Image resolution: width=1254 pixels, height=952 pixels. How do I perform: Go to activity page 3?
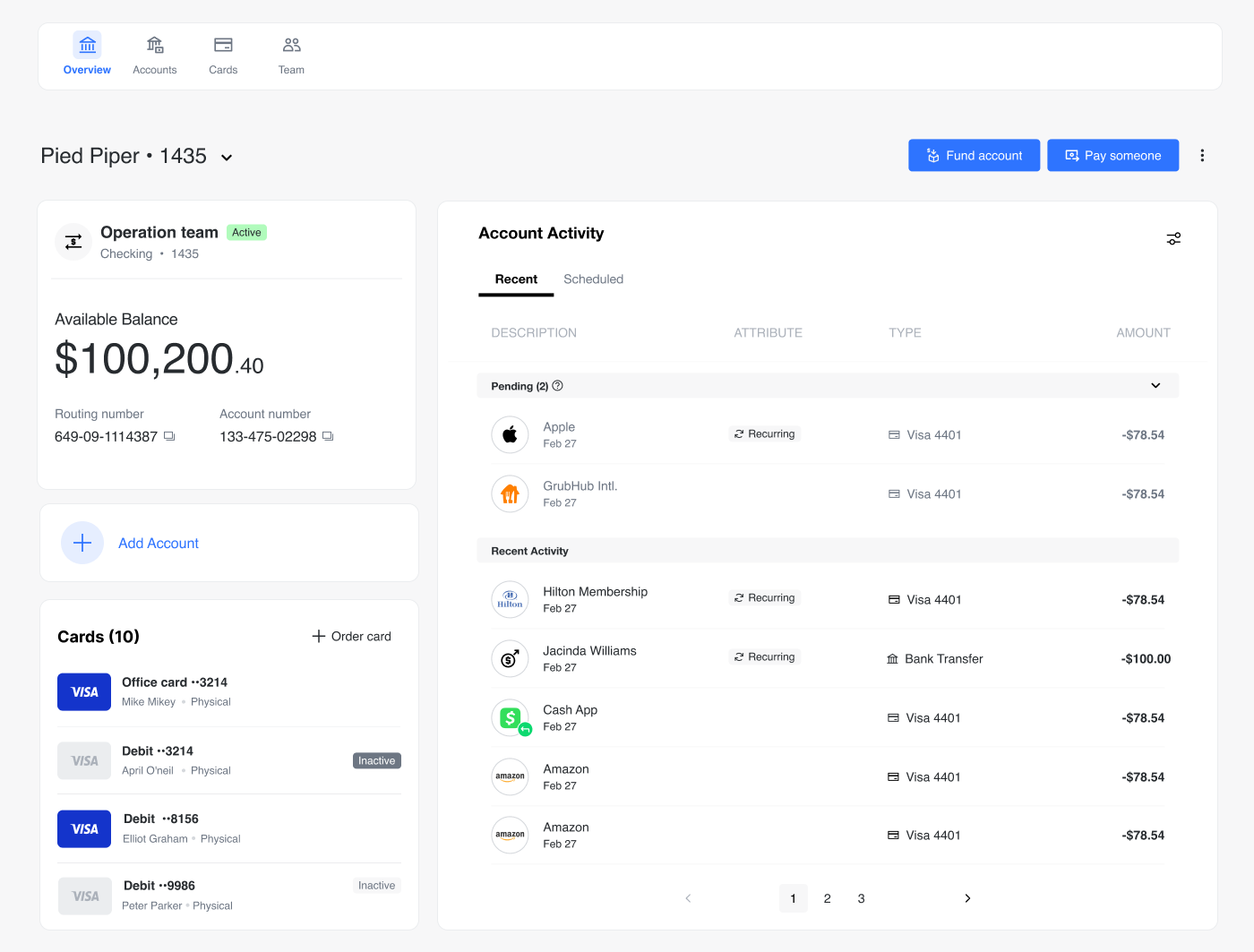tap(861, 898)
